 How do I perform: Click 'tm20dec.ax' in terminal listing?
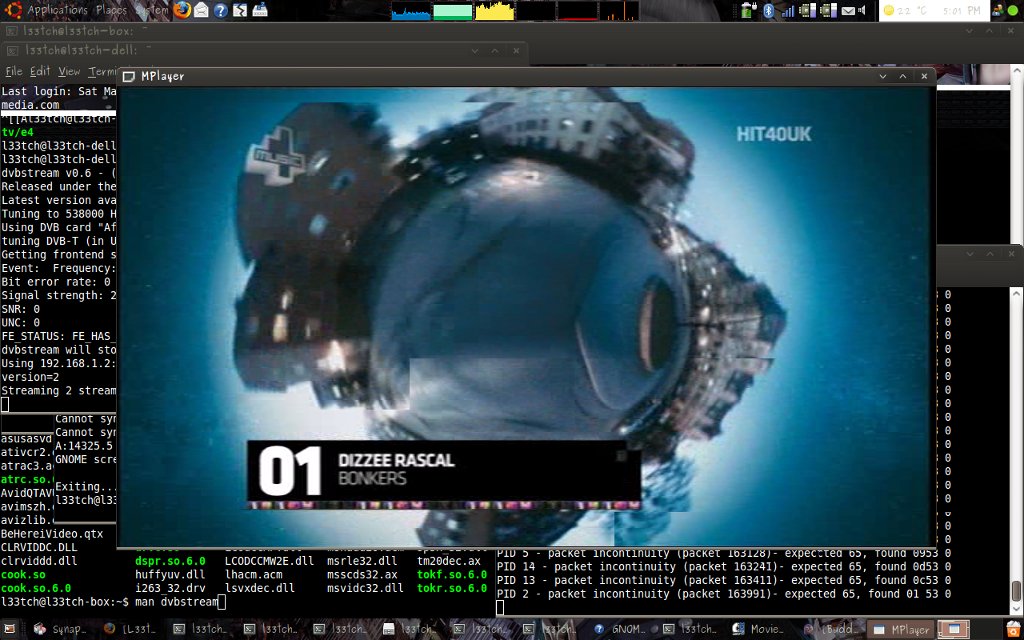tap(449, 561)
